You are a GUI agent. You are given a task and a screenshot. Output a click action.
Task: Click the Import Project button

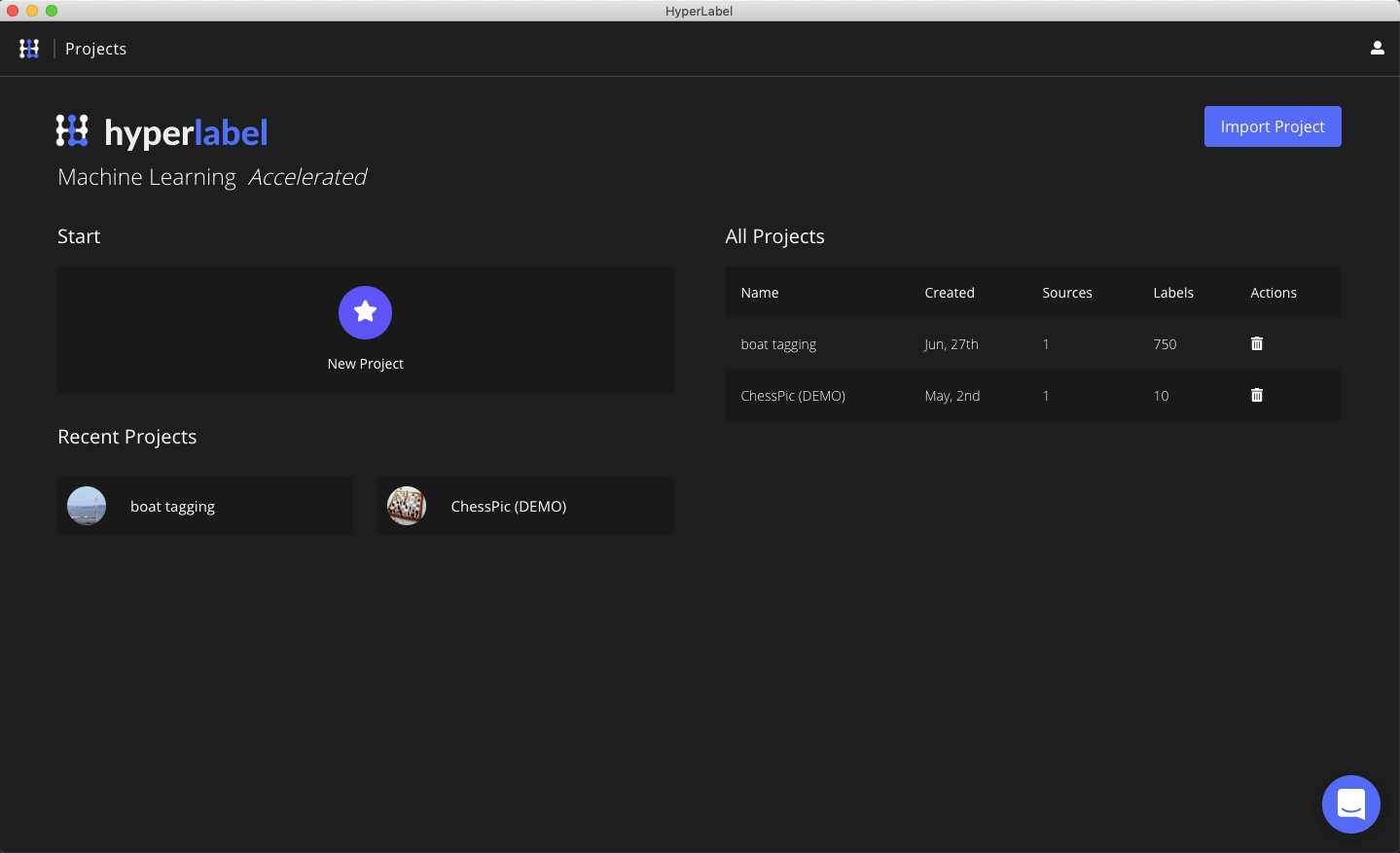(x=1272, y=126)
